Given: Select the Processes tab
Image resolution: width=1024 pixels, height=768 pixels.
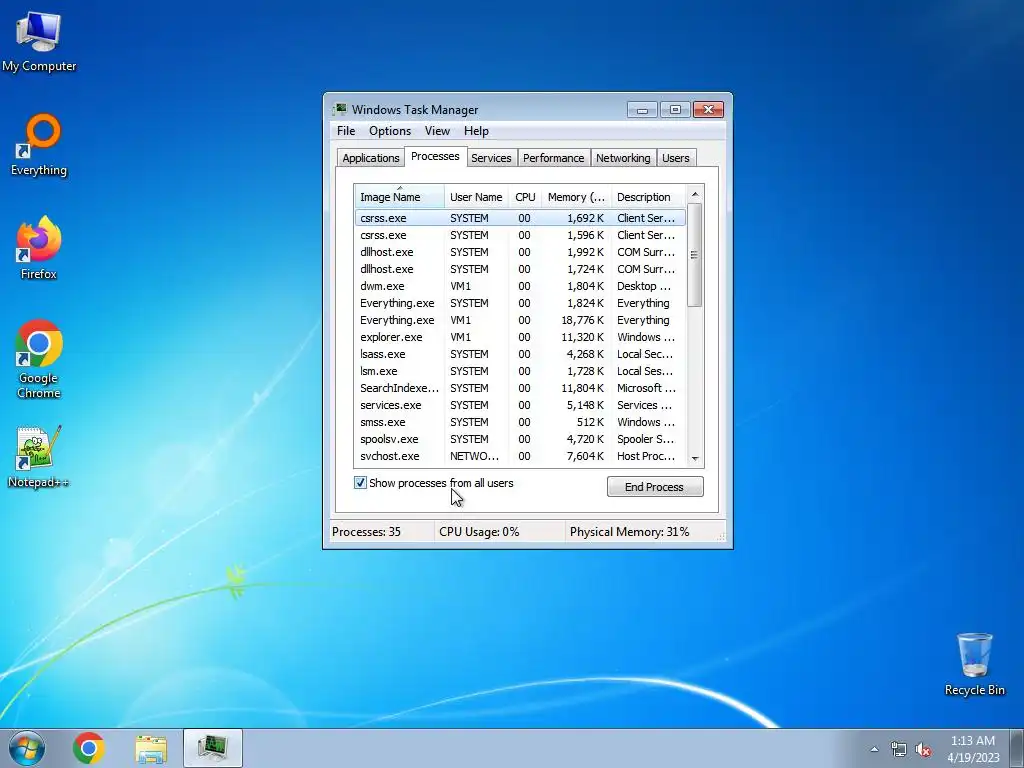Looking at the screenshot, I should tap(435, 156).
